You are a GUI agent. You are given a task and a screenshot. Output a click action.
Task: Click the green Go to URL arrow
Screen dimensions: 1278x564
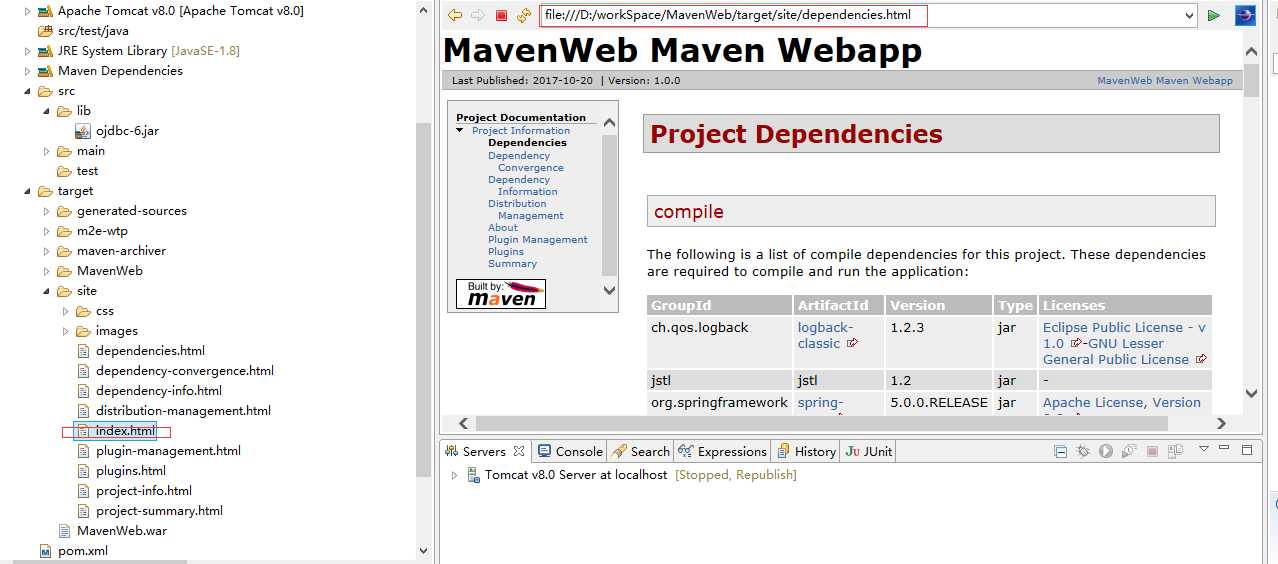coord(1214,16)
